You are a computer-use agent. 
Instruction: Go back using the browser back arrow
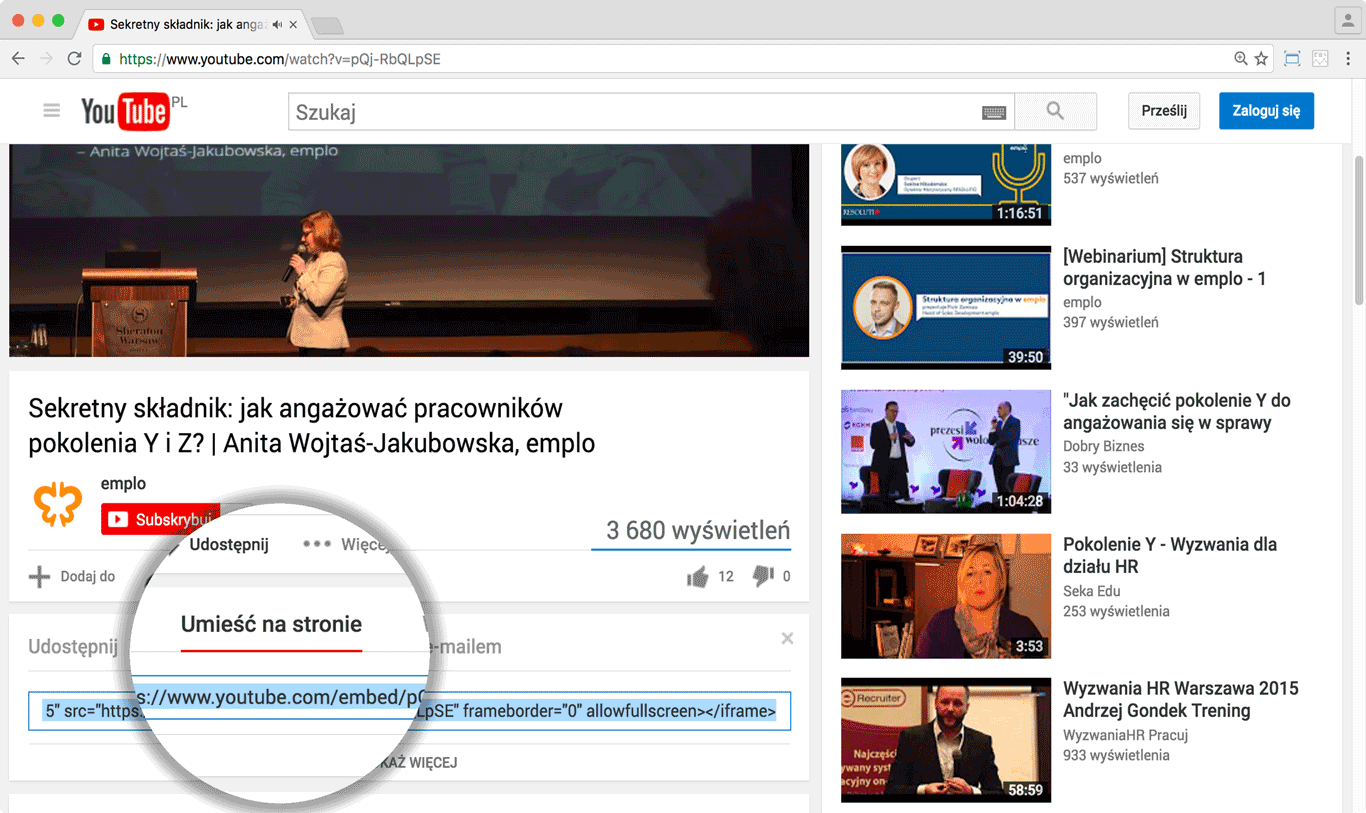coord(18,59)
